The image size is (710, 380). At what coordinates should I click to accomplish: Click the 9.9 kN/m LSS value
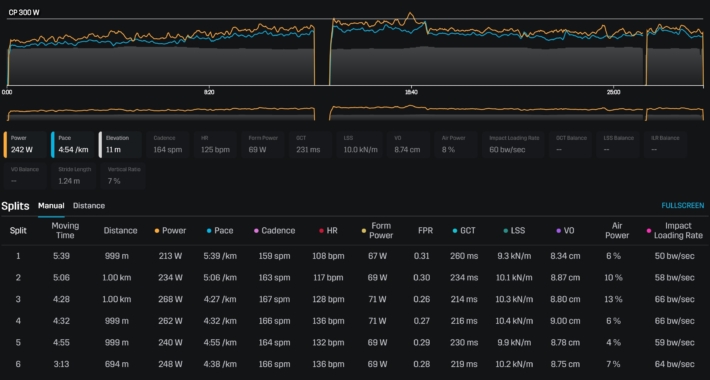click(513, 342)
